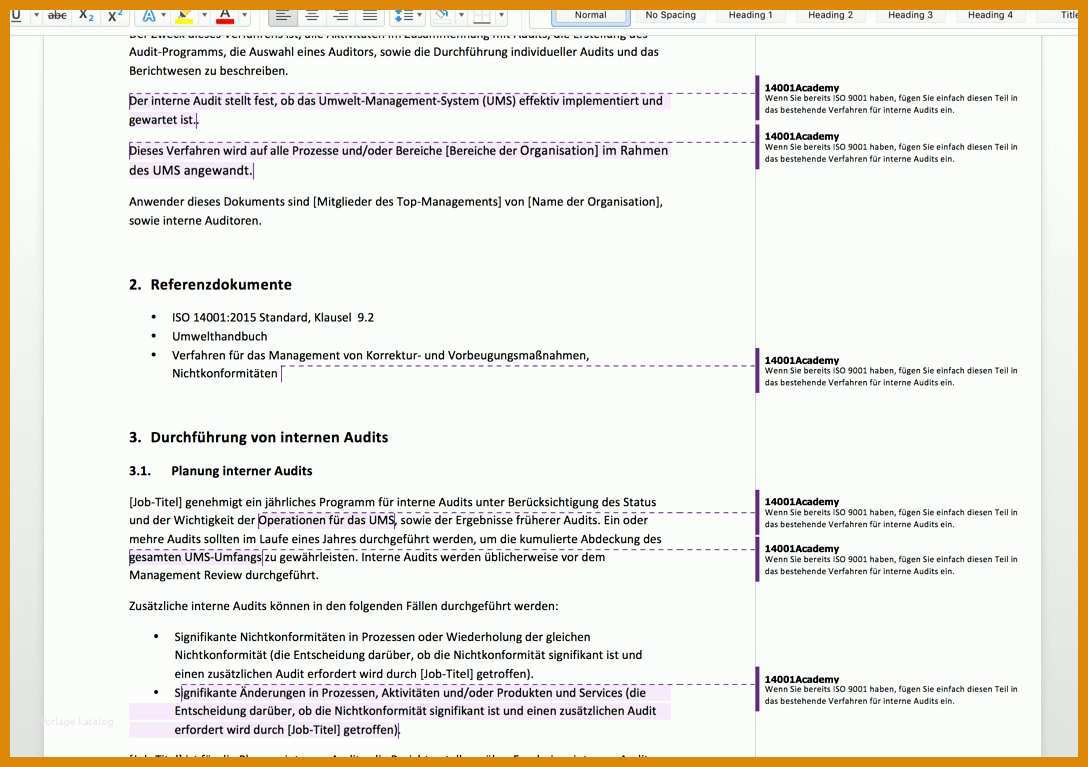This screenshot has height=767, width=1088.
Task: Apply the Heading 1 style
Action: (x=750, y=15)
